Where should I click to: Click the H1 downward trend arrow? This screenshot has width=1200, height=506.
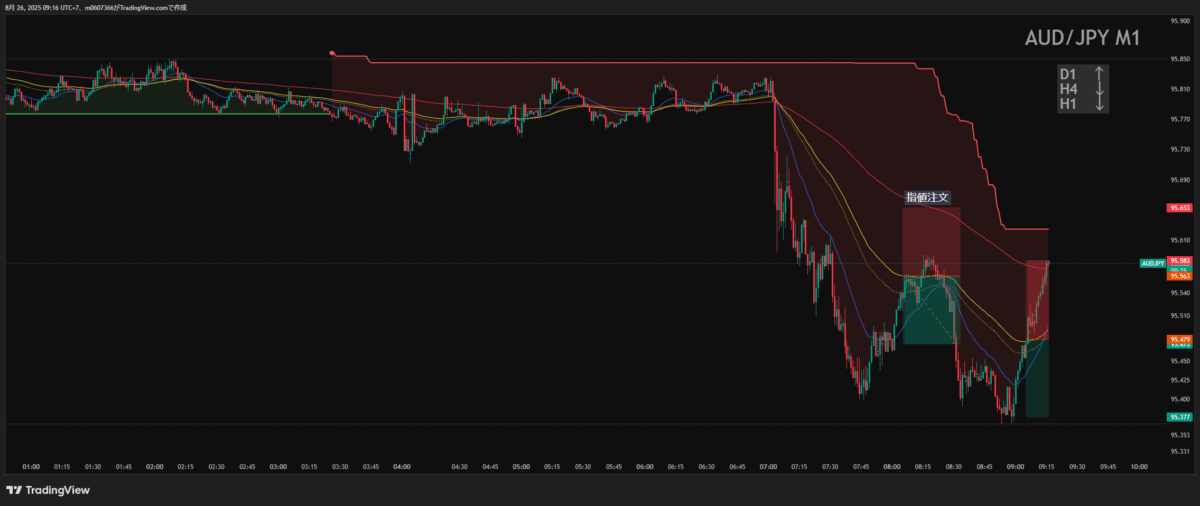(x=1099, y=104)
